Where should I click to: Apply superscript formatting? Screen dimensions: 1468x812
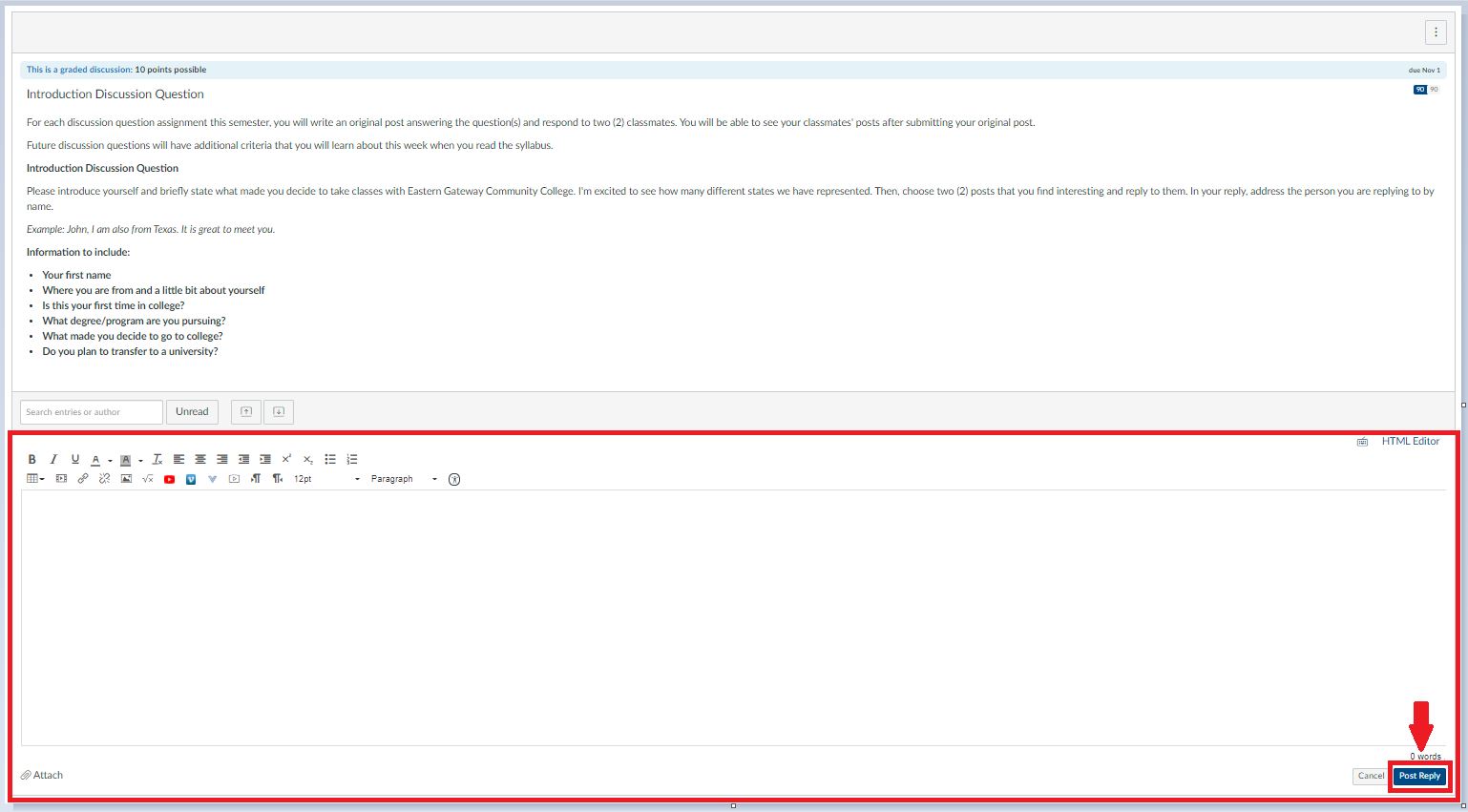(x=286, y=459)
